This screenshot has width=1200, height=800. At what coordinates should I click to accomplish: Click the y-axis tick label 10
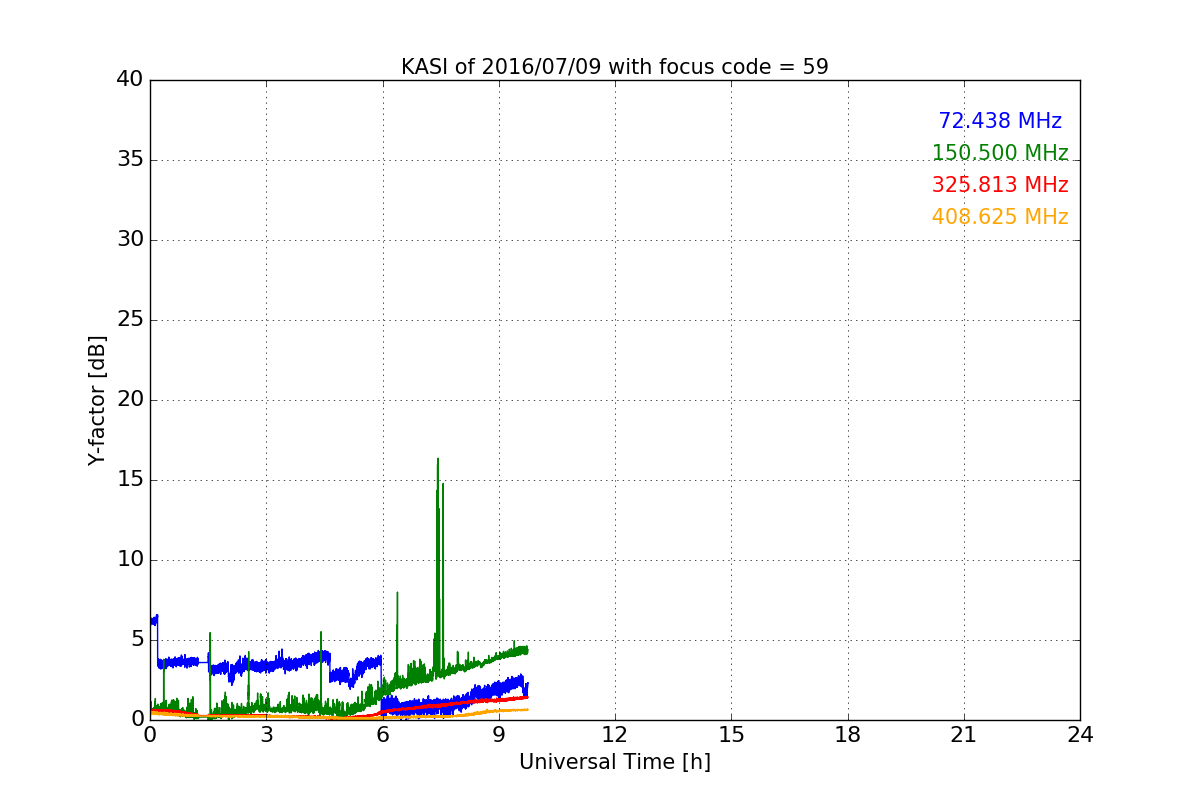point(130,560)
